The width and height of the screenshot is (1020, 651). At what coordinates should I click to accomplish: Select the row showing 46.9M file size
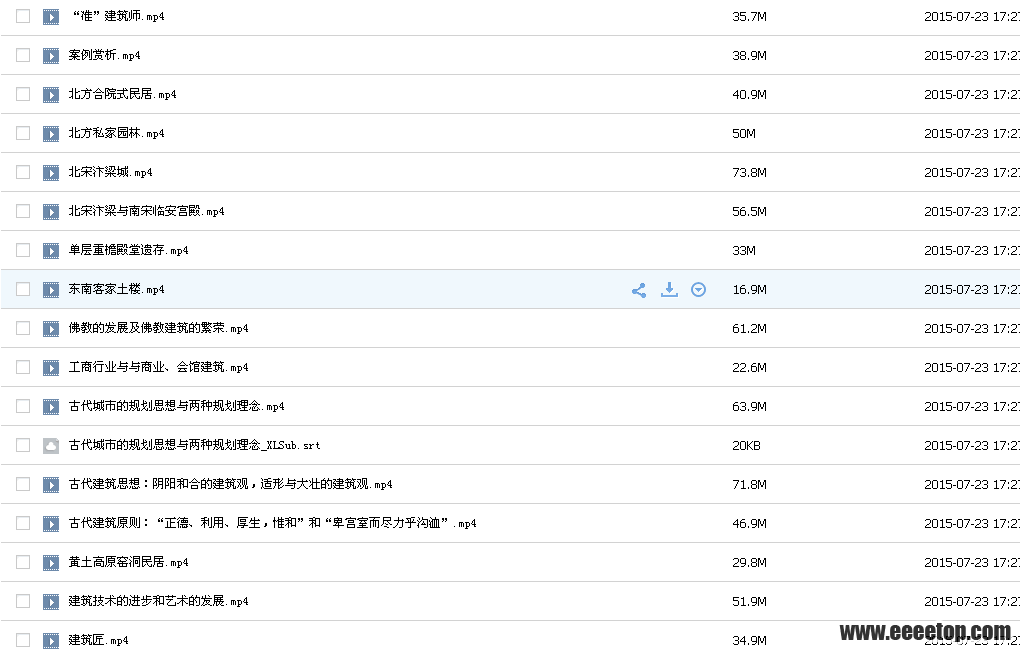(x=749, y=524)
